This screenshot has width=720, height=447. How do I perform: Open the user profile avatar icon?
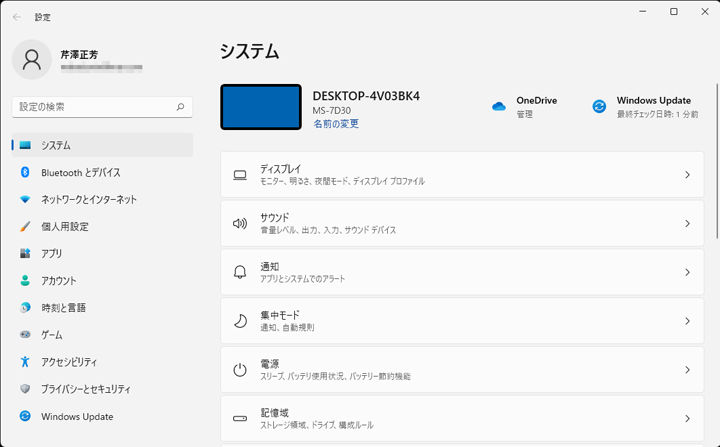click(x=32, y=60)
